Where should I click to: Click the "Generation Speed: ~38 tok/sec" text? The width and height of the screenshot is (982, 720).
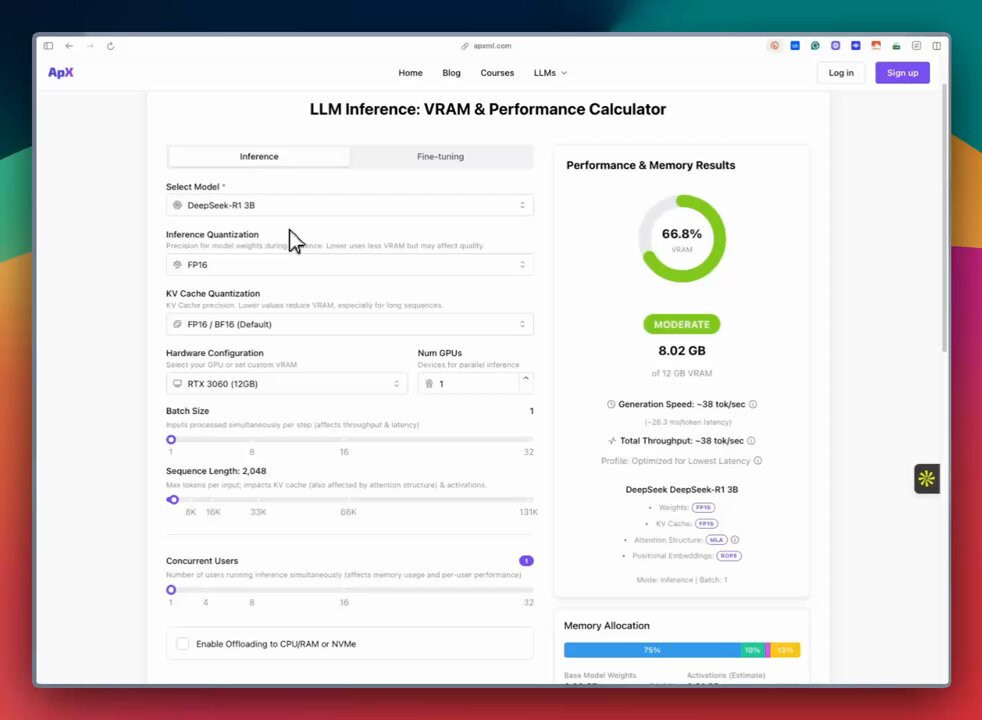coord(681,404)
